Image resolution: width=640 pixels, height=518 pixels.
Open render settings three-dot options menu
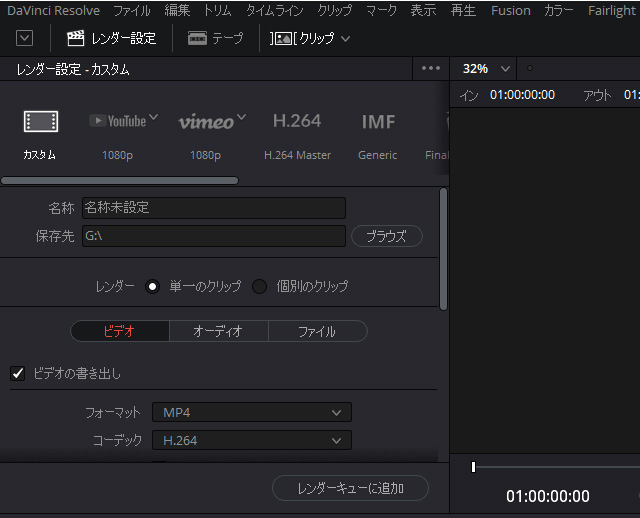pyautogui.click(x=431, y=69)
